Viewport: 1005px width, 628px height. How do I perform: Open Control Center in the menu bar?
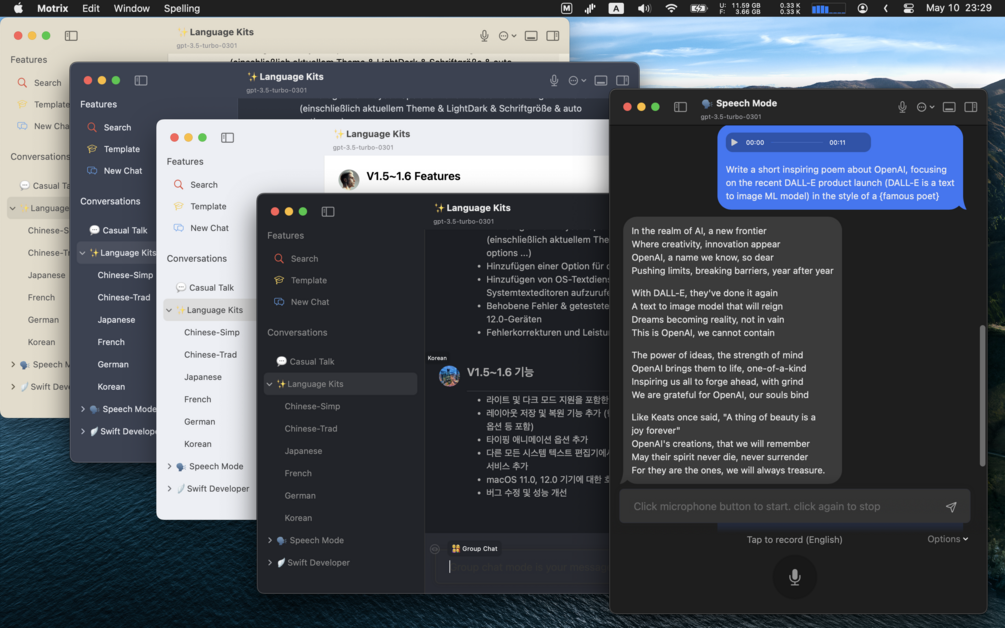coord(908,8)
